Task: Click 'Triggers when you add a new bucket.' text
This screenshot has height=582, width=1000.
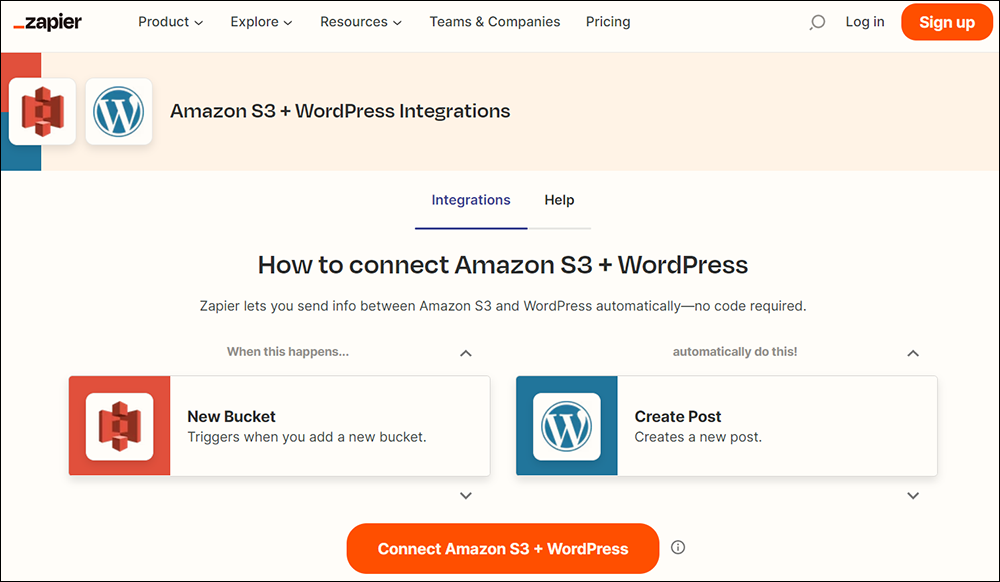Action: [307, 437]
